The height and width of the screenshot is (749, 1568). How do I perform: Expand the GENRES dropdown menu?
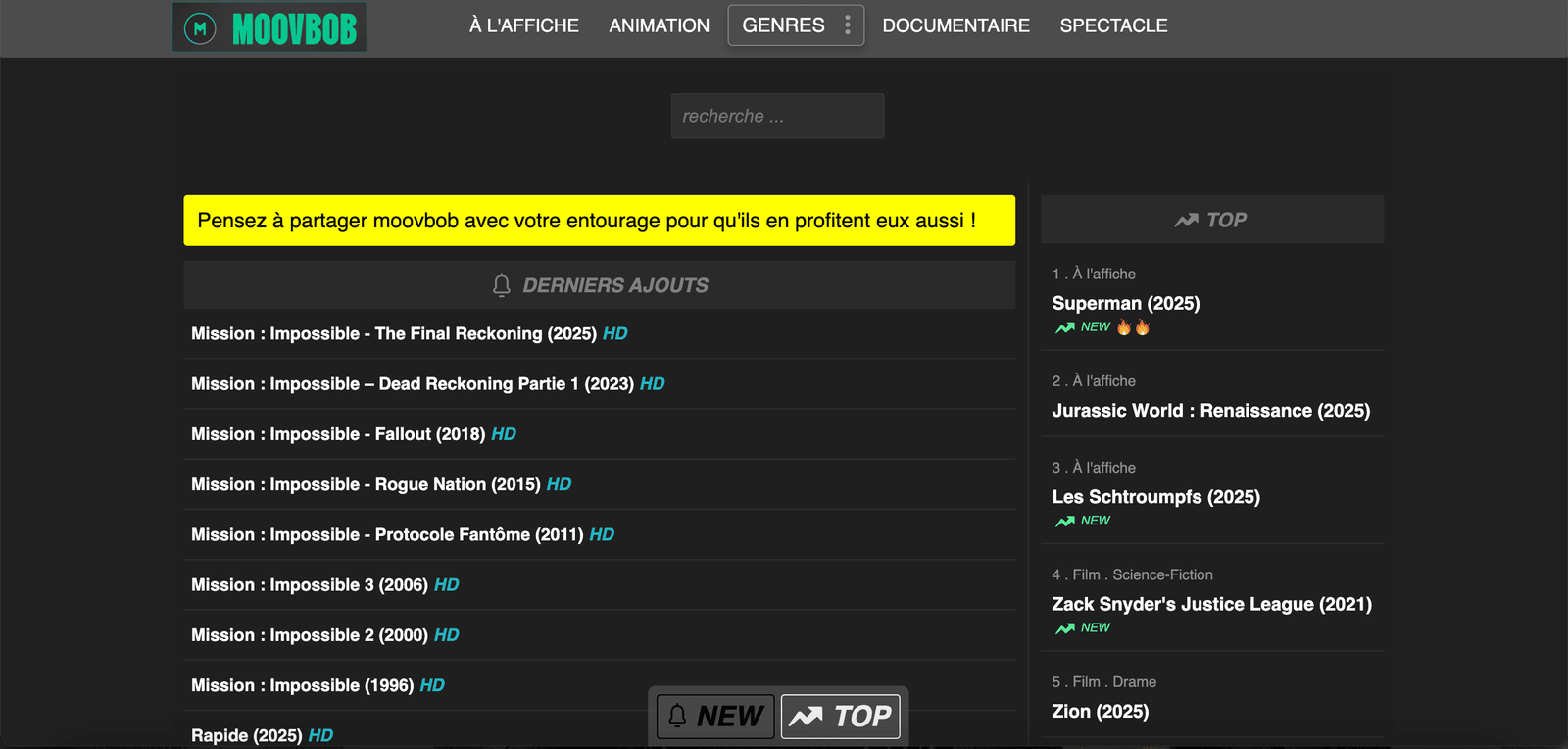tap(783, 25)
